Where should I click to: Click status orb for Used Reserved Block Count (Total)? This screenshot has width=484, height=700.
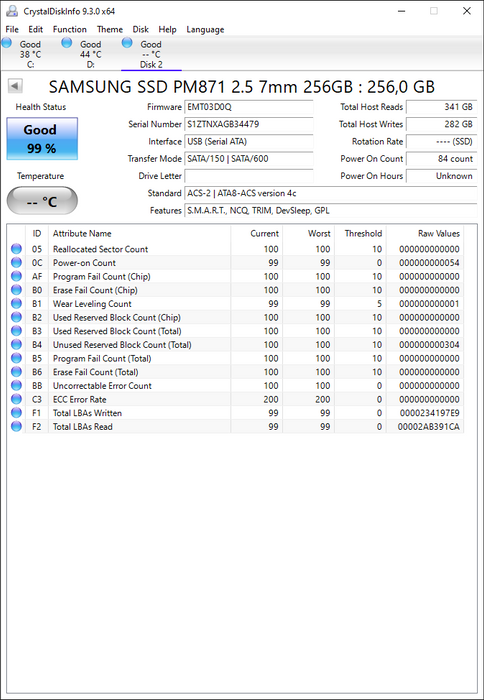[x=17, y=331]
